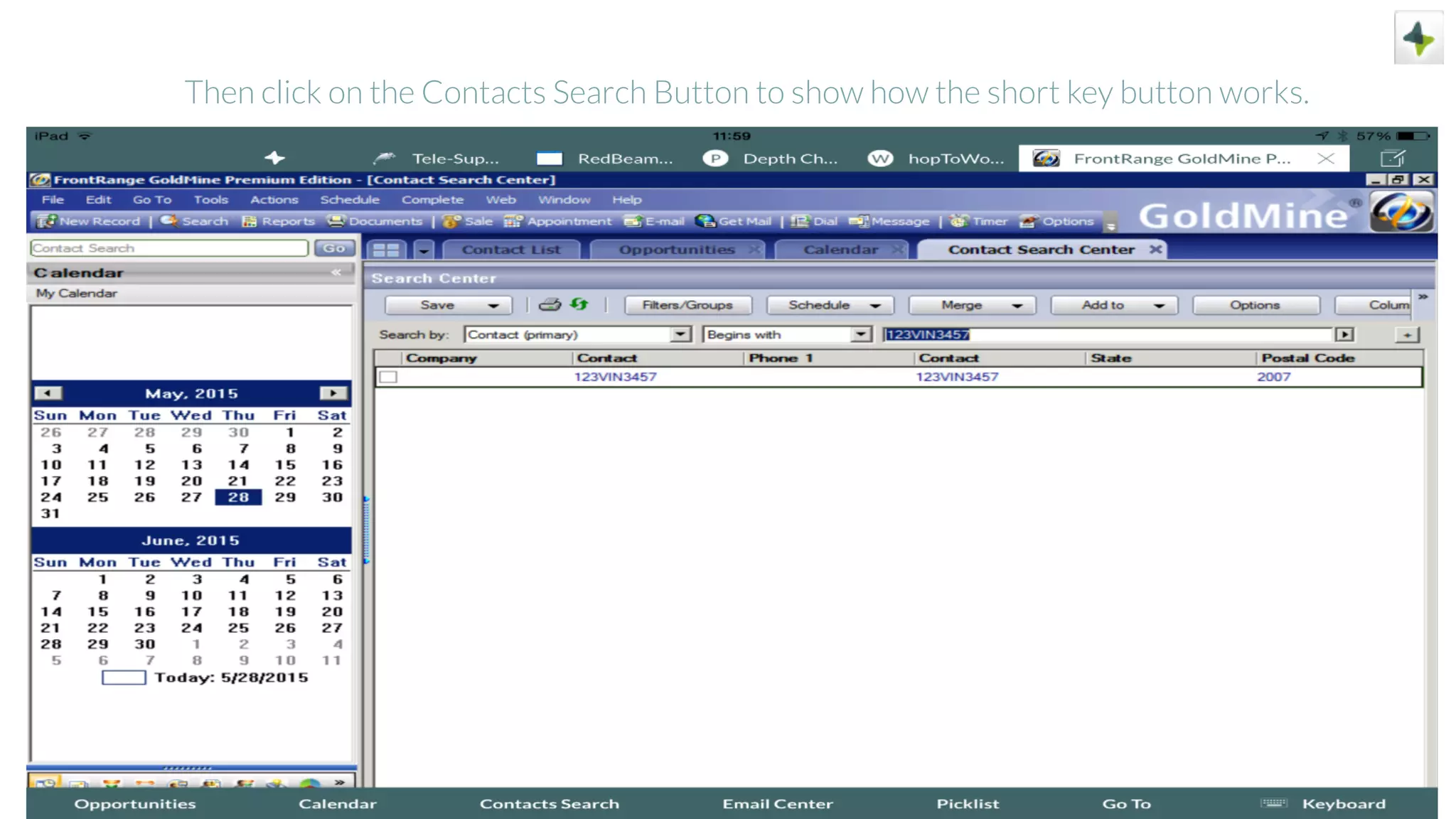Image resolution: width=1456 pixels, height=819 pixels.
Task: Open the Go To menu
Action: 152,200
